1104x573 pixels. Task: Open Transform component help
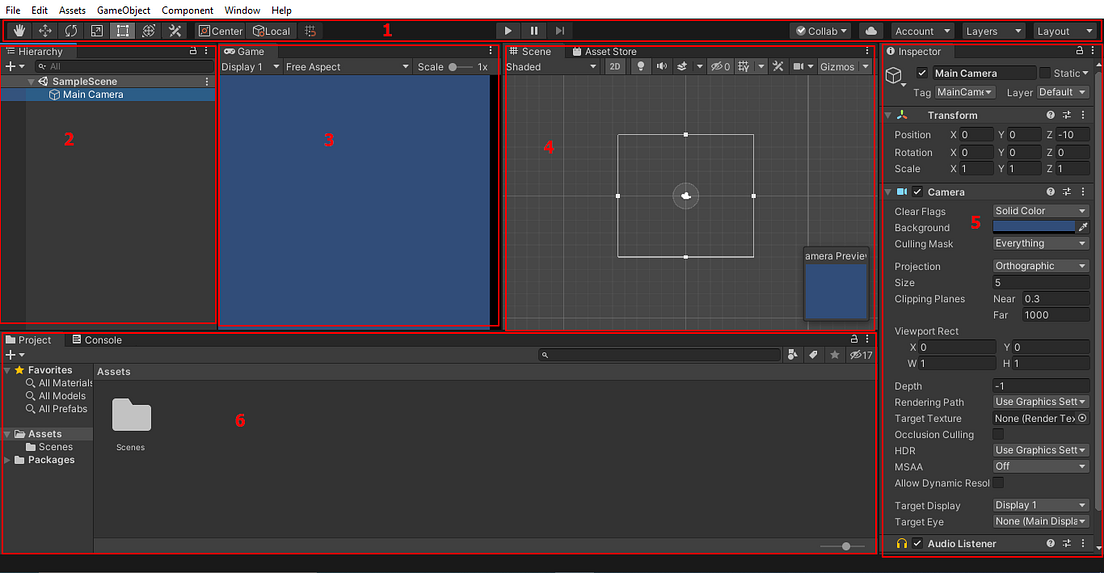pos(1050,115)
